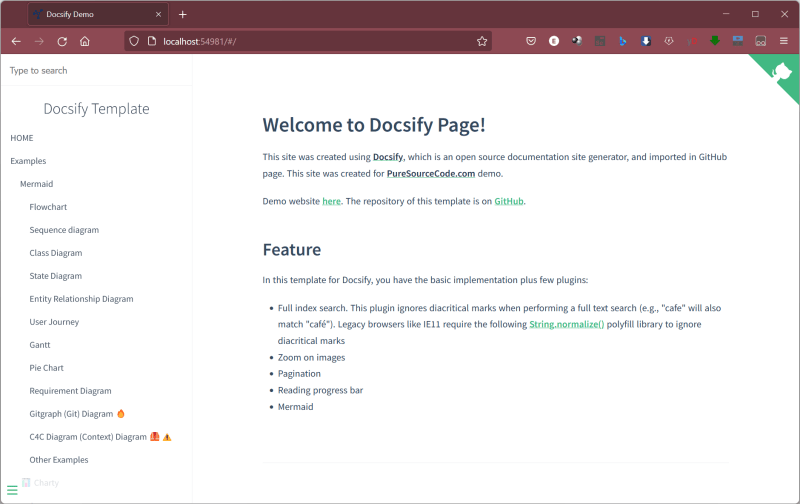Click the Feature heading
Image resolution: width=800 pixels, height=504 pixels.
[x=292, y=250]
